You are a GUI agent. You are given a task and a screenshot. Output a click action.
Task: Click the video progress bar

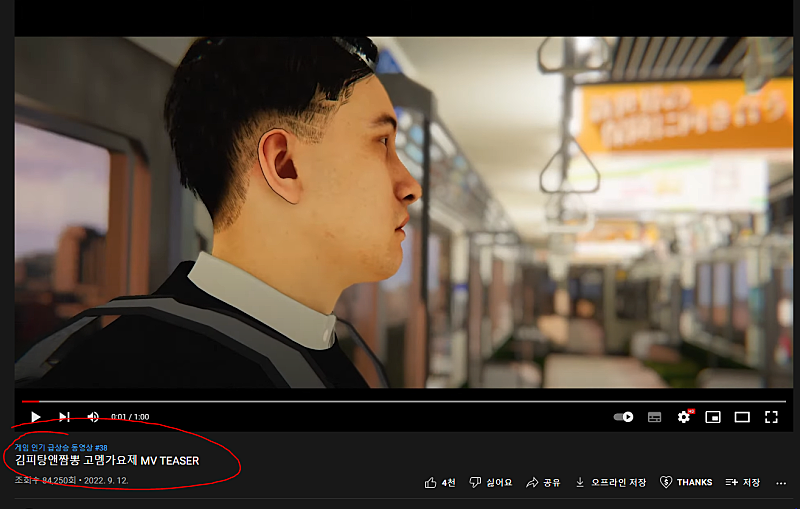[404, 401]
